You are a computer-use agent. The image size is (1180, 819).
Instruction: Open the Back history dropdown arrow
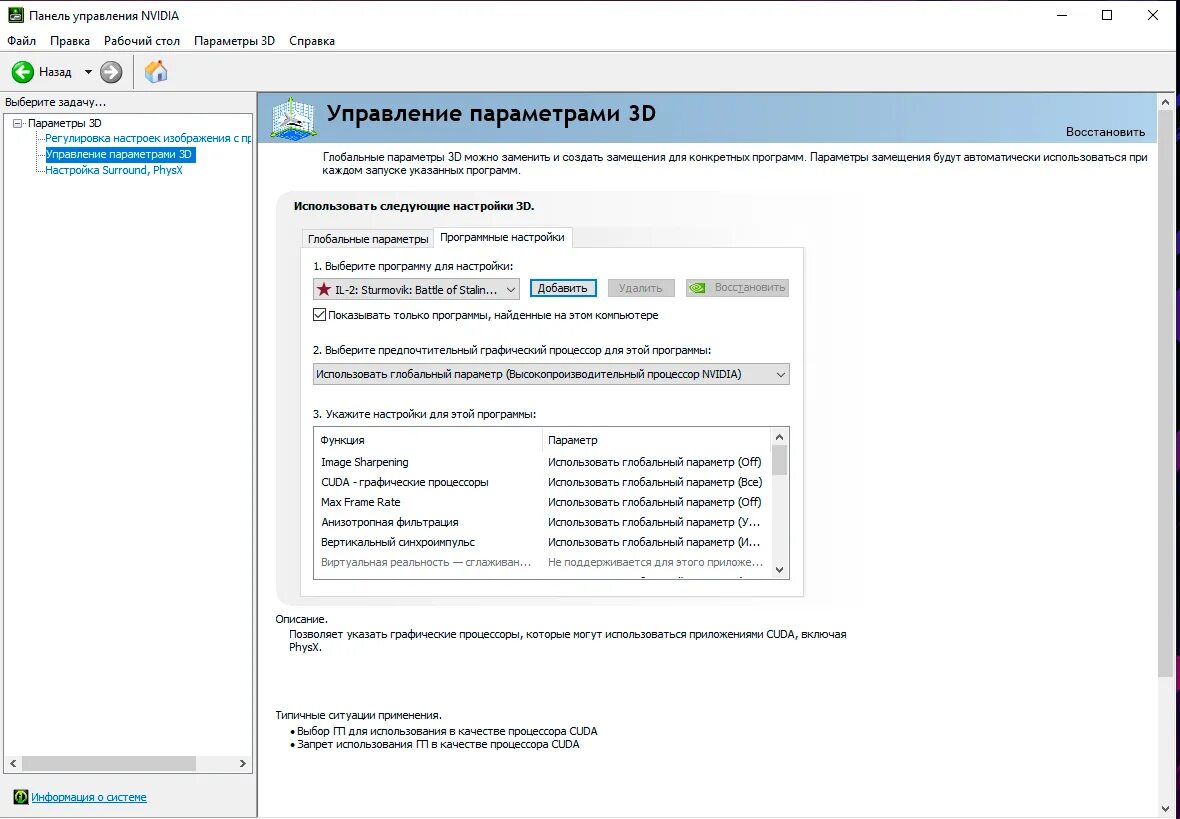point(87,72)
